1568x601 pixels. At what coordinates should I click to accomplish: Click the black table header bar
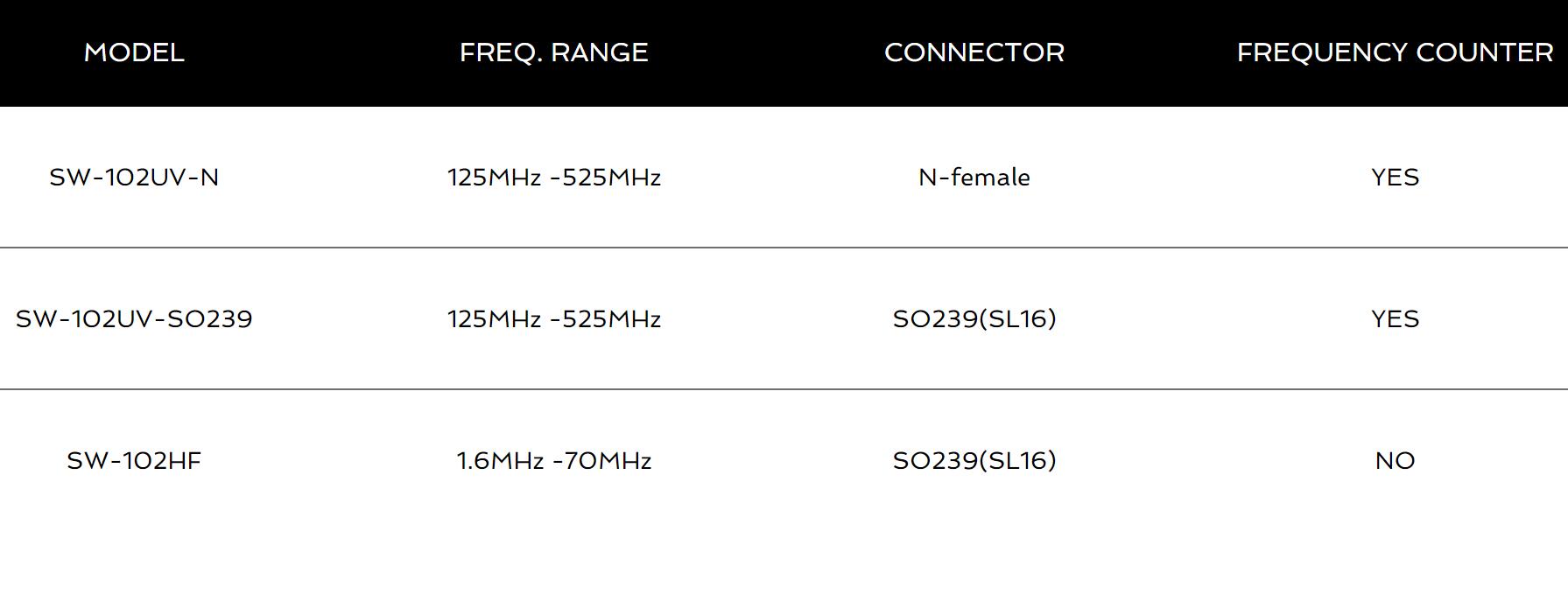(784, 53)
